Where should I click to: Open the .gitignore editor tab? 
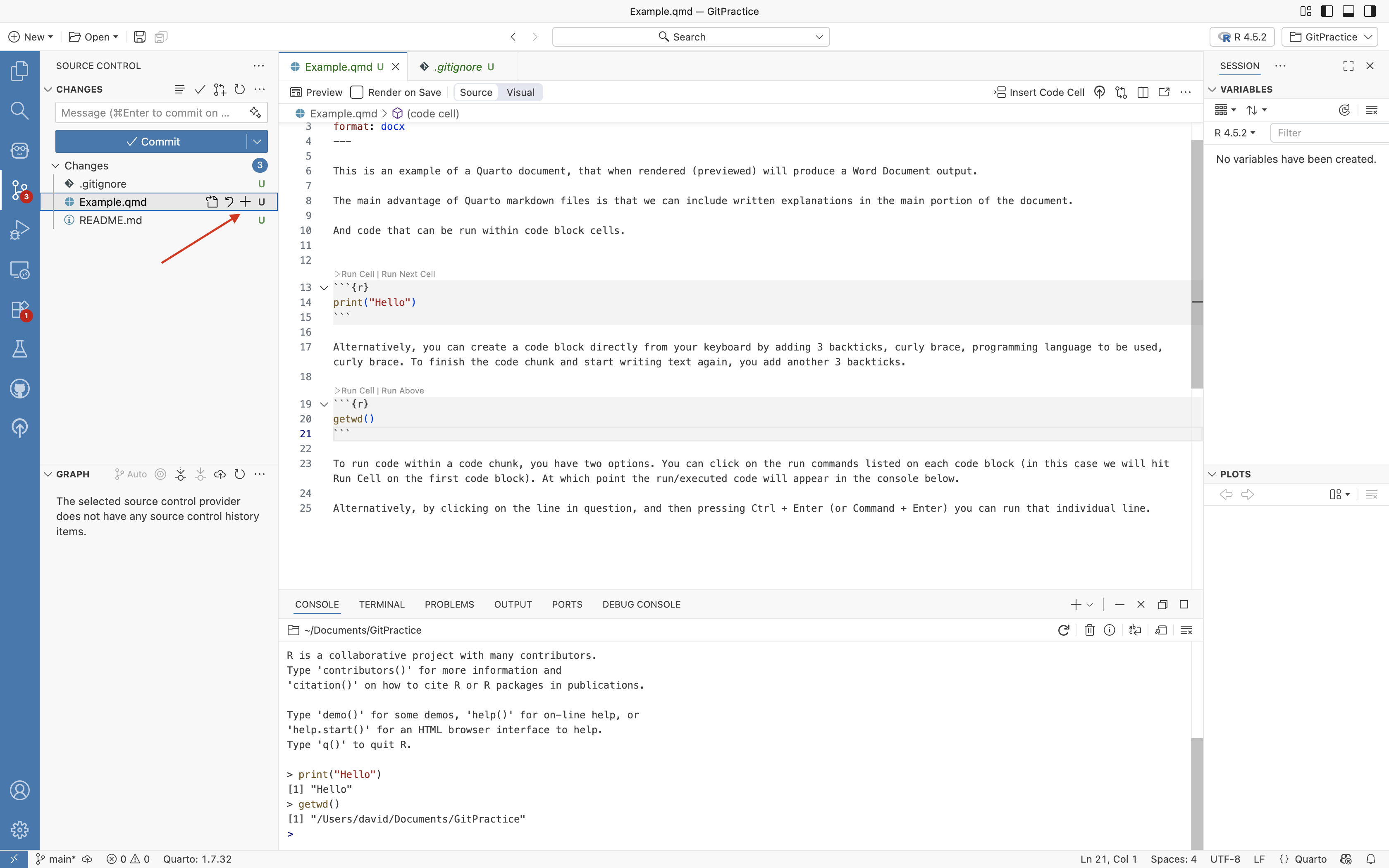click(x=458, y=67)
